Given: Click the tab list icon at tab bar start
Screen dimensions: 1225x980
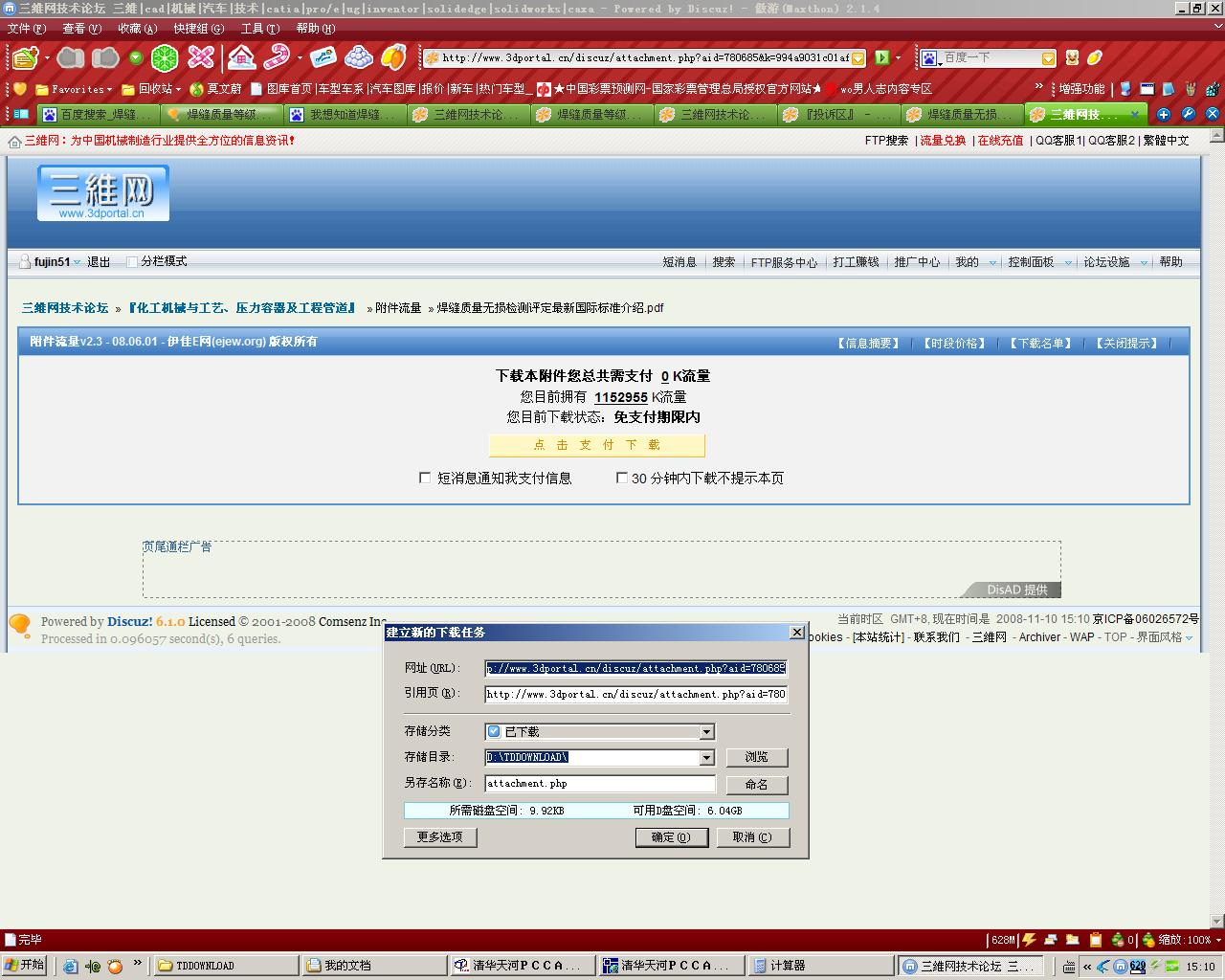Looking at the screenshot, I should pos(20,114).
